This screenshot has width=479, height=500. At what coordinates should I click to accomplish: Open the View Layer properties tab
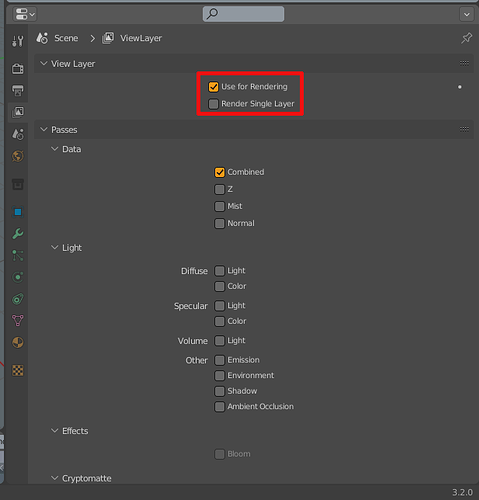(x=18, y=112)
